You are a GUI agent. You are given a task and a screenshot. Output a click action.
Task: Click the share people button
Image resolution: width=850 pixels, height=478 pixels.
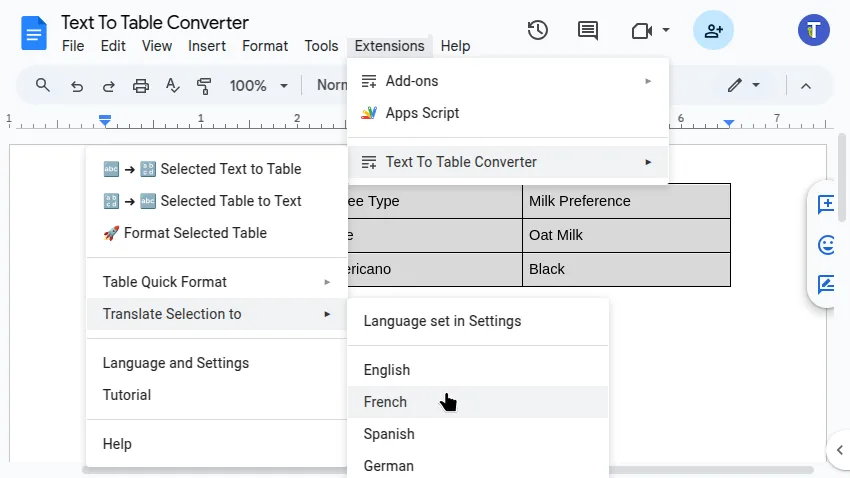click(713, 30)
